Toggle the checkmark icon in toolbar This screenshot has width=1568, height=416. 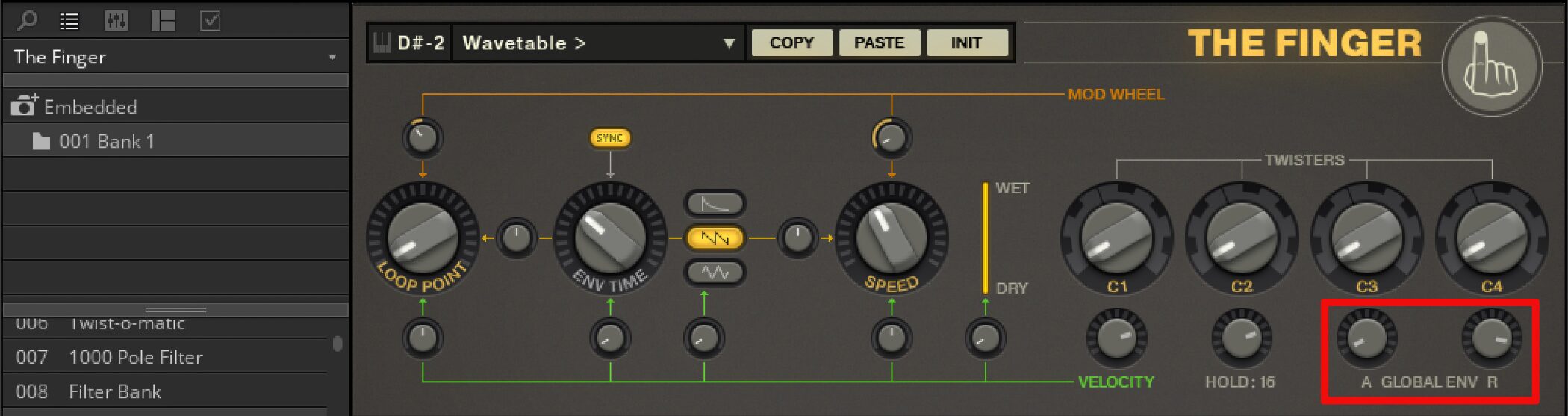coord(211,21)
